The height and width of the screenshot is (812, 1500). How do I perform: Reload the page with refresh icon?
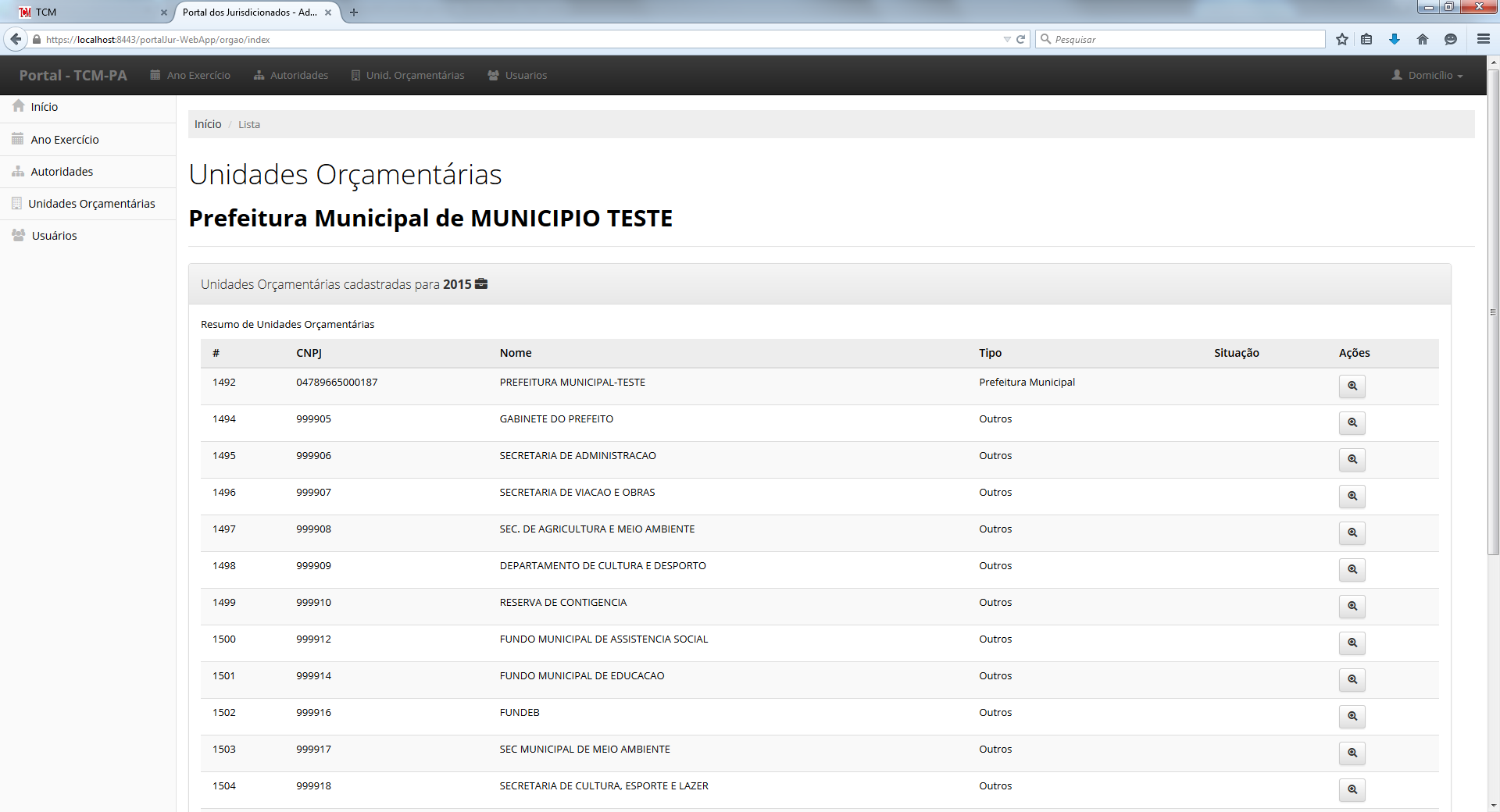tap(1020, 39)
